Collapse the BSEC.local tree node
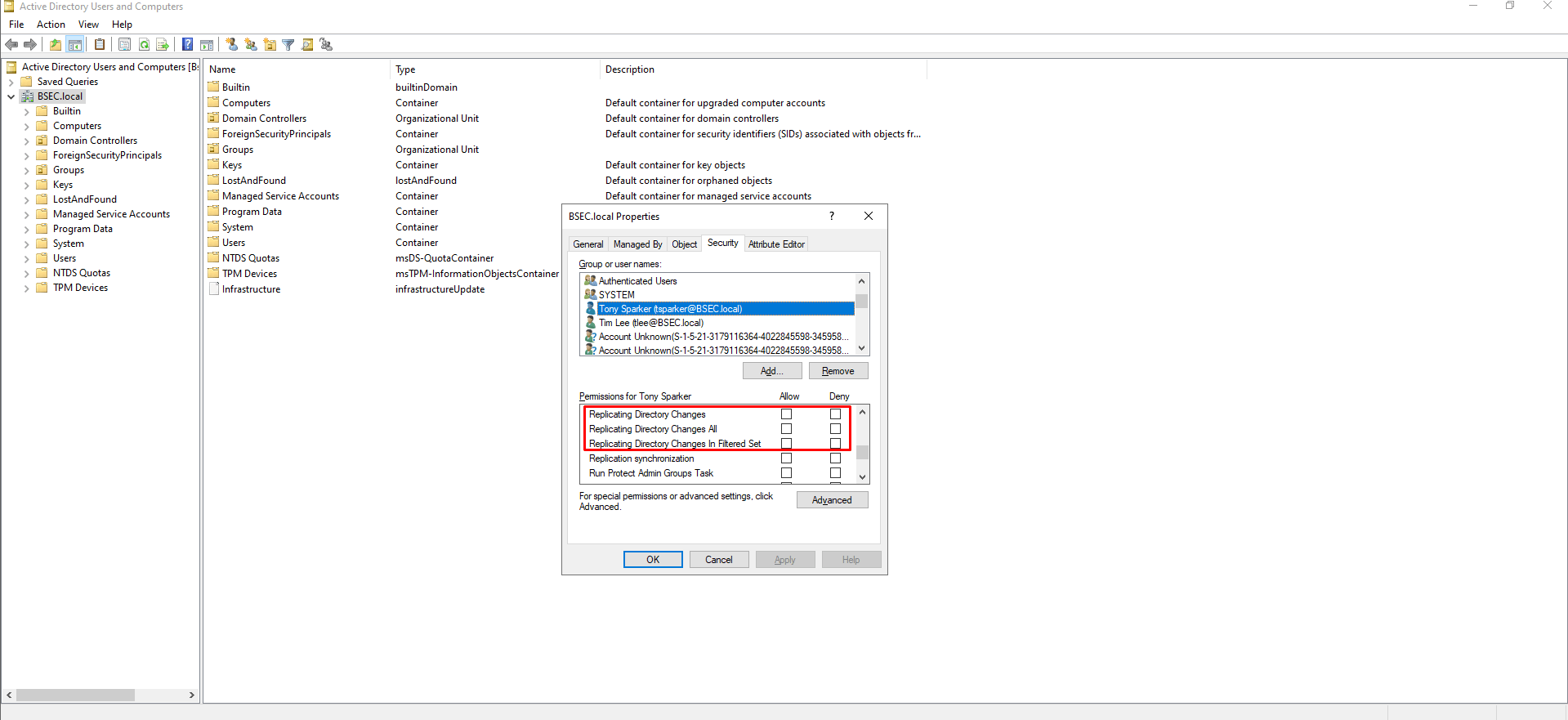The height and width of the screenshot is (720, 1568). pyautogui.click(x=11, y=96)
